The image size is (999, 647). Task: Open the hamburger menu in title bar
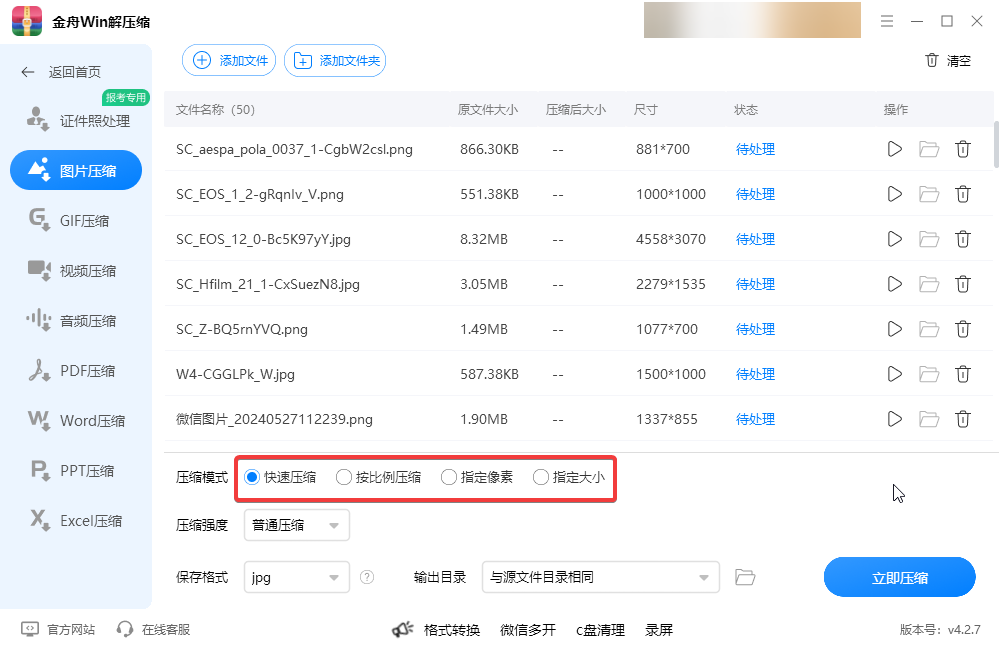tap(887, 21)
